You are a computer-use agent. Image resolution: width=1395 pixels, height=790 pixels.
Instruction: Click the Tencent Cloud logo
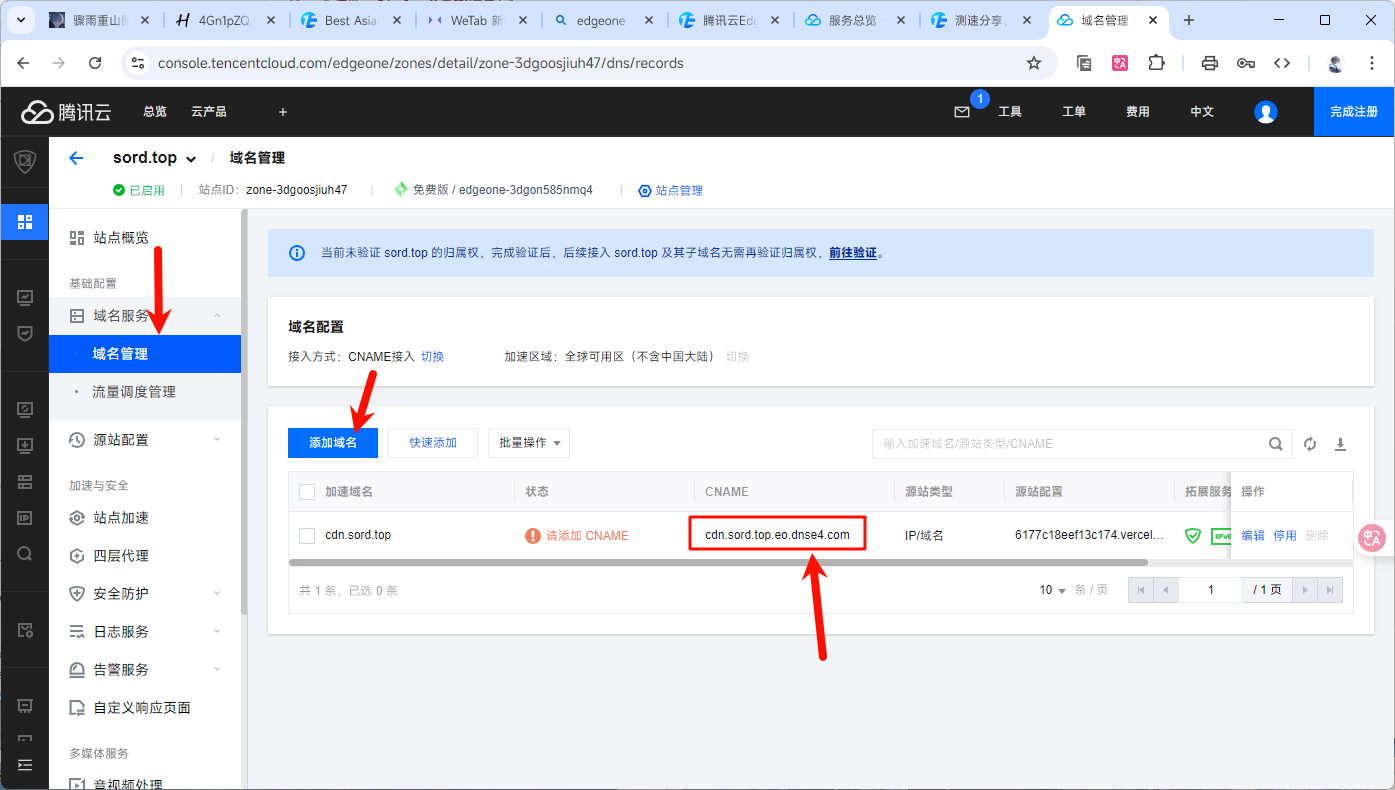(x=66, y=112)
